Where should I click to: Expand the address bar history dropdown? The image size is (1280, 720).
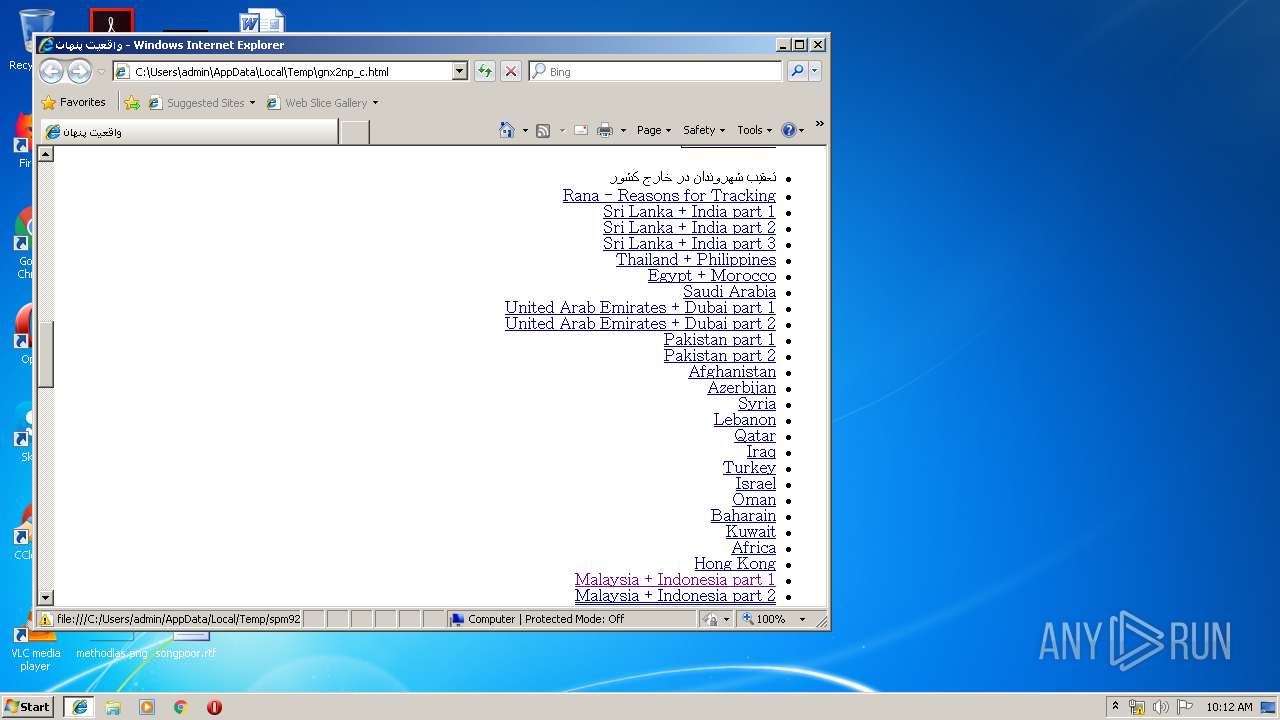(460, 71)
